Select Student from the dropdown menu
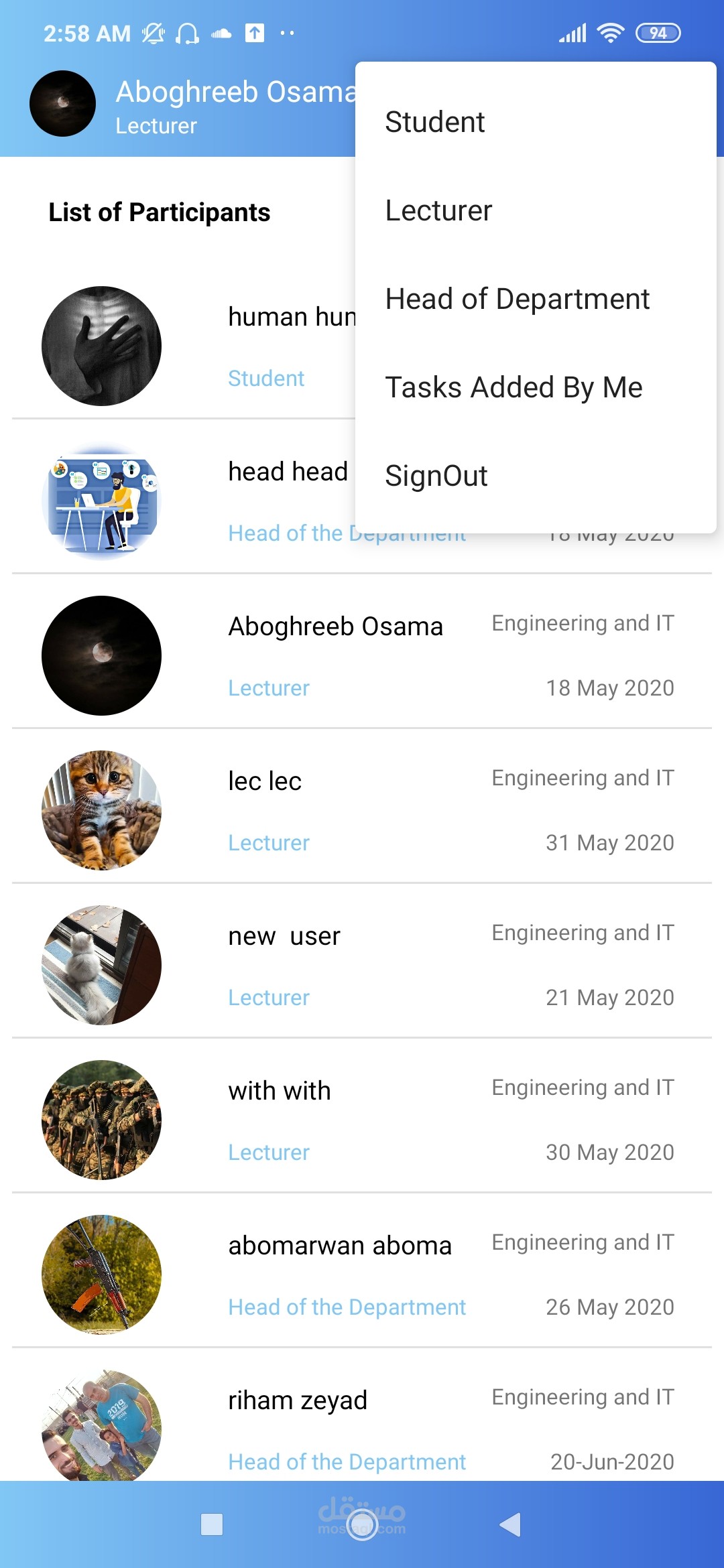This screenshot has height=1568, width=724. pos(435,122)
